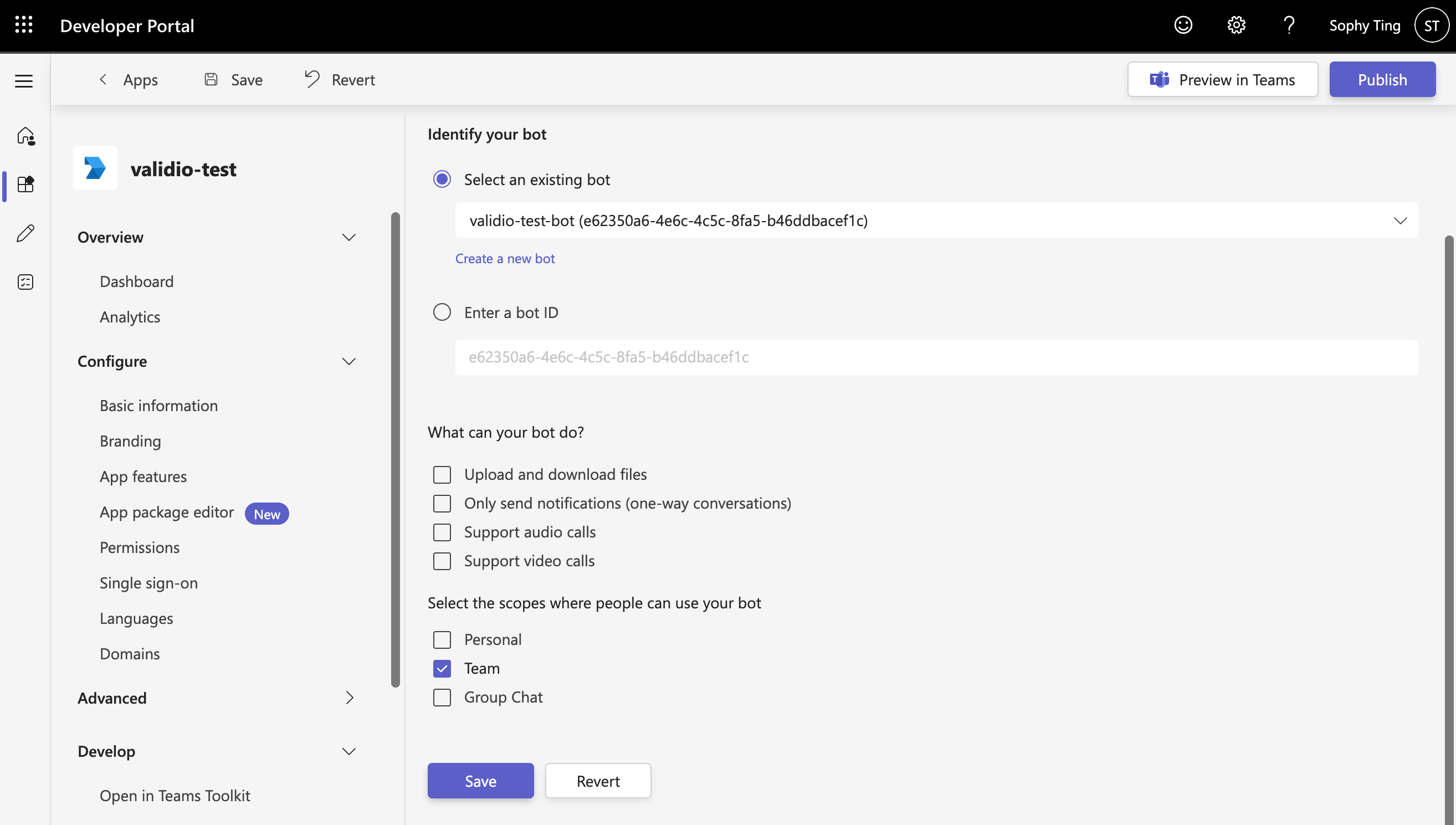Open the Tools pencil sidebar icon
This screenshot has height=825, width=1456.
[25, 233]
